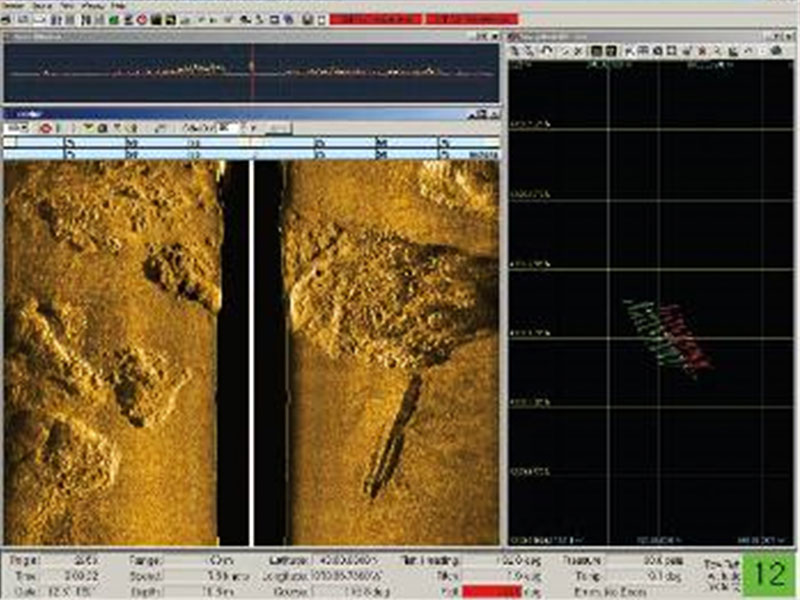Click the red and green track lines in navigation plot
Viewport: 800px width, 600px height.
tap(667, 335)
